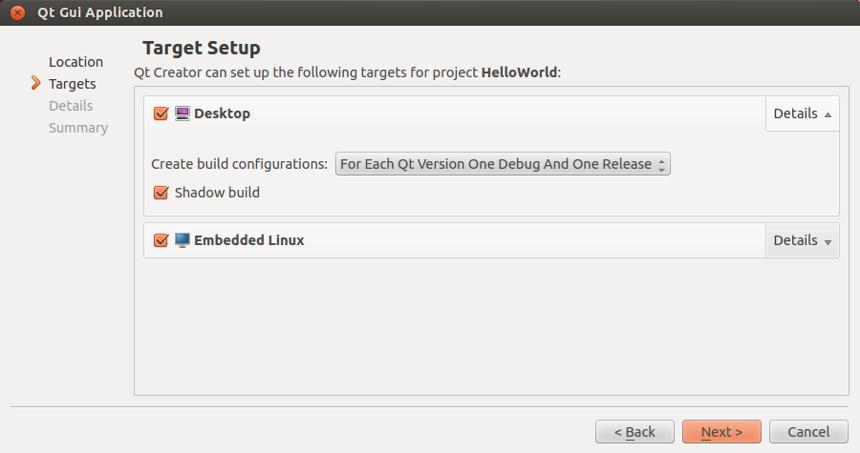Click the orange arrow beside Targets
860x453 pixels.
click(36, 83)
